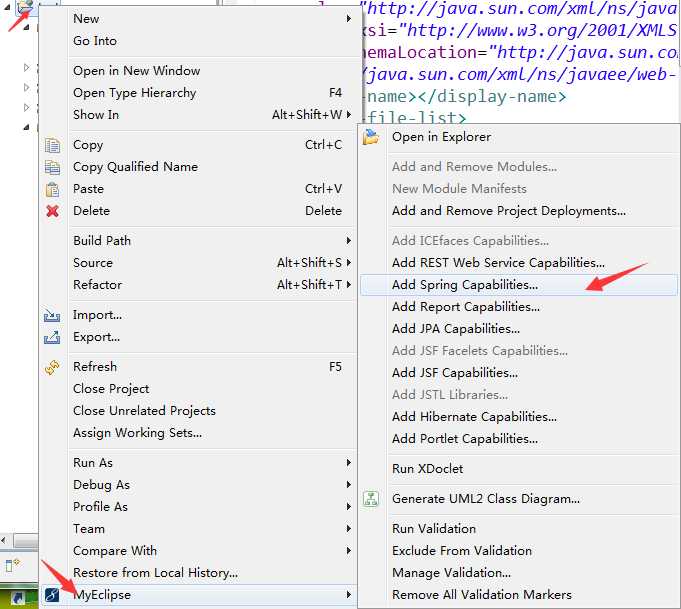Expand the New submenu arrow

(x=348, y=19)
